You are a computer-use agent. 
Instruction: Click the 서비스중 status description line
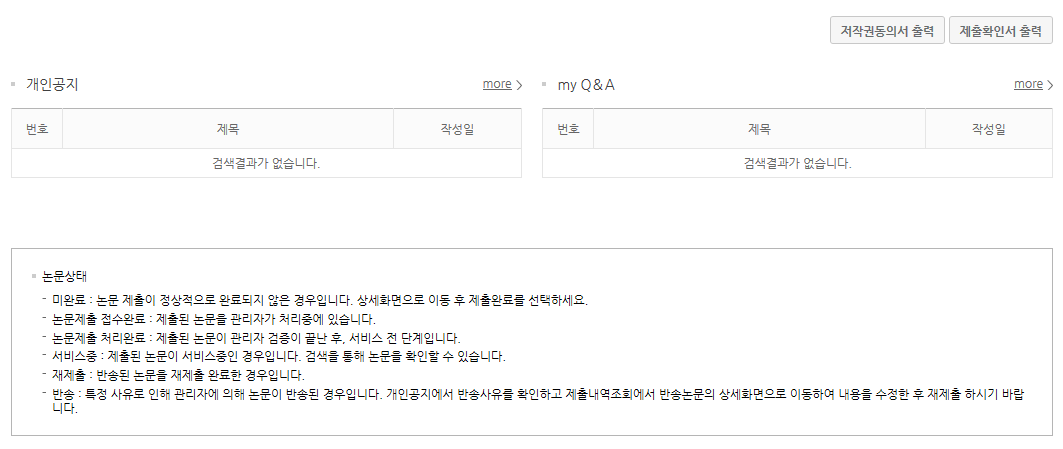click(279, 356)
